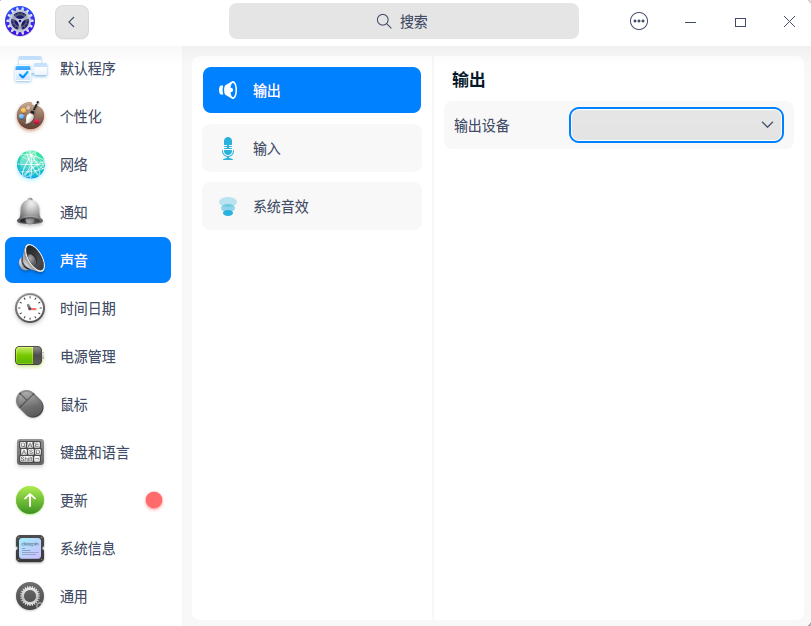Click the 系统音效 sound waves icon
Screen dimensions: 811x626
click(x=228, y=206)
